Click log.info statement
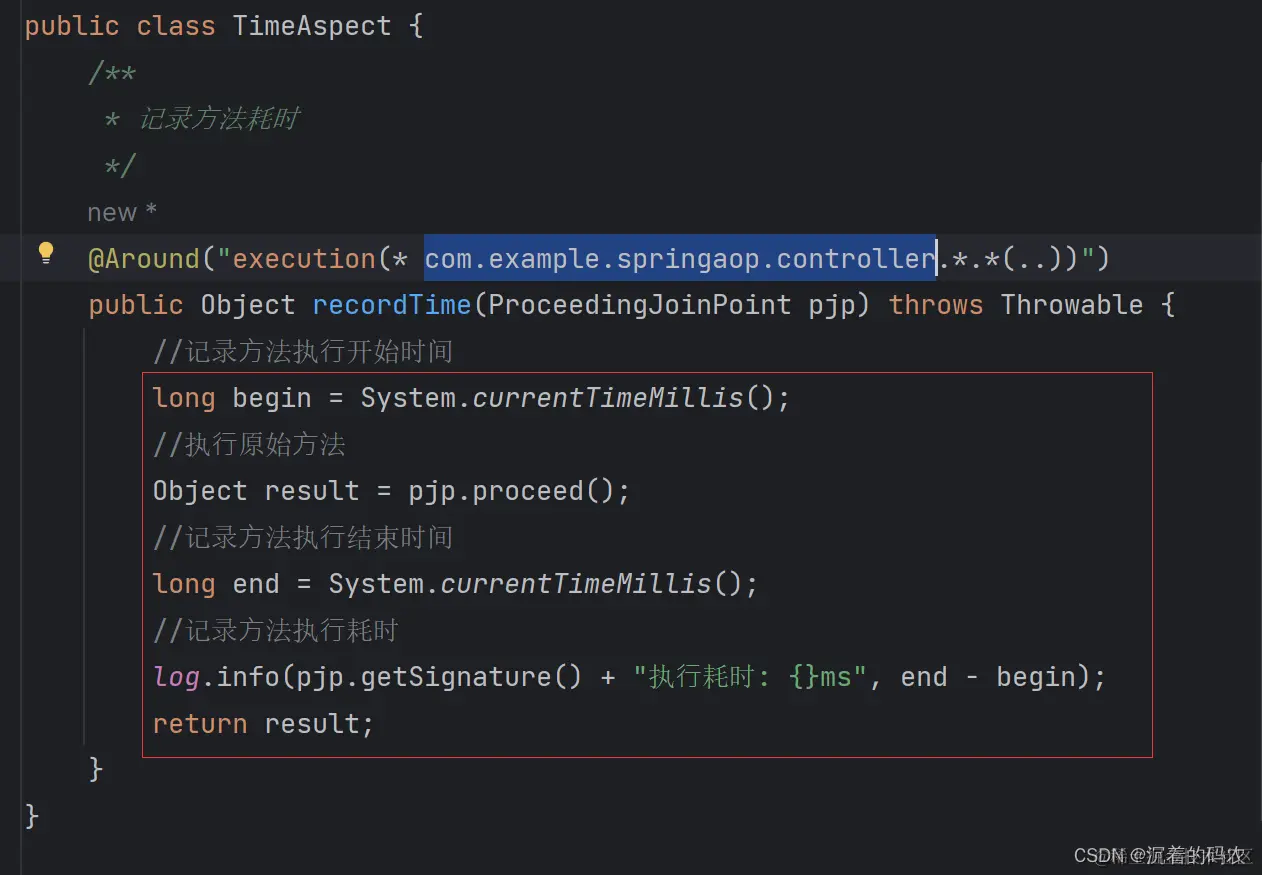The width and height of the screenshot is (1262, 875). coord(629,677)
